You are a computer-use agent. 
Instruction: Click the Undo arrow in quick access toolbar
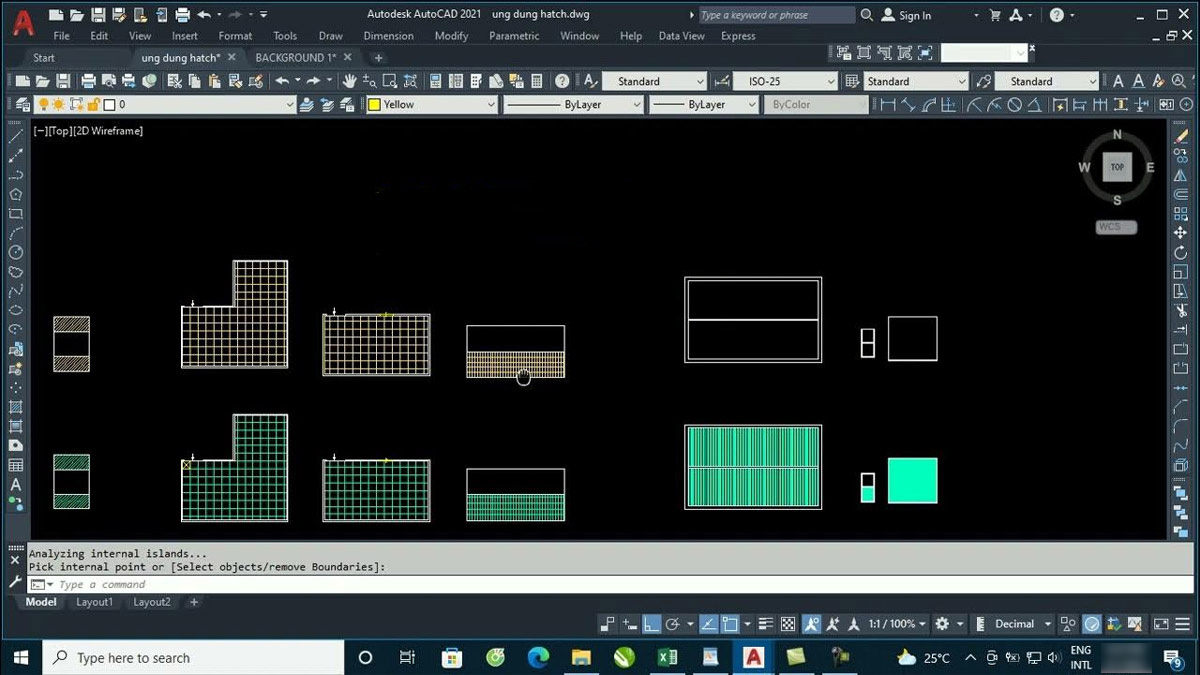[205, 15]
